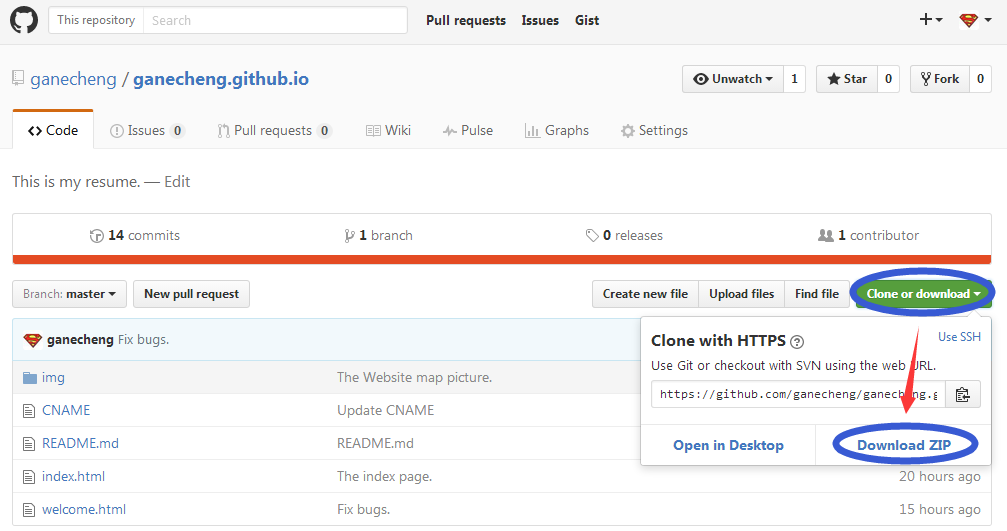Open Gist in top navigation
Screen dimensions: 1007x531
587,21
